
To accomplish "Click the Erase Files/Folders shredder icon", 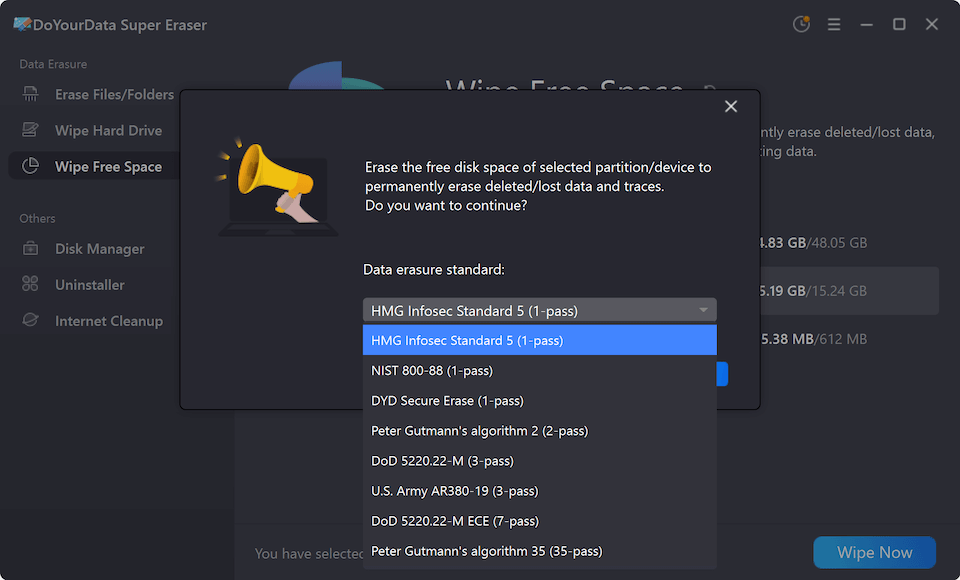I will click(x=31, y=94).
